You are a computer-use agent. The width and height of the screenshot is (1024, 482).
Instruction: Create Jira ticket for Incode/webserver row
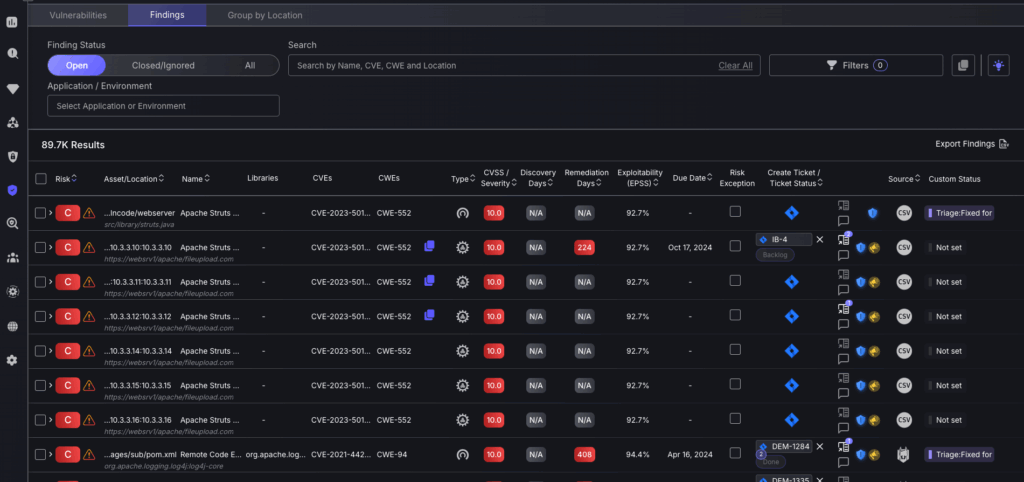coord(791,212)
